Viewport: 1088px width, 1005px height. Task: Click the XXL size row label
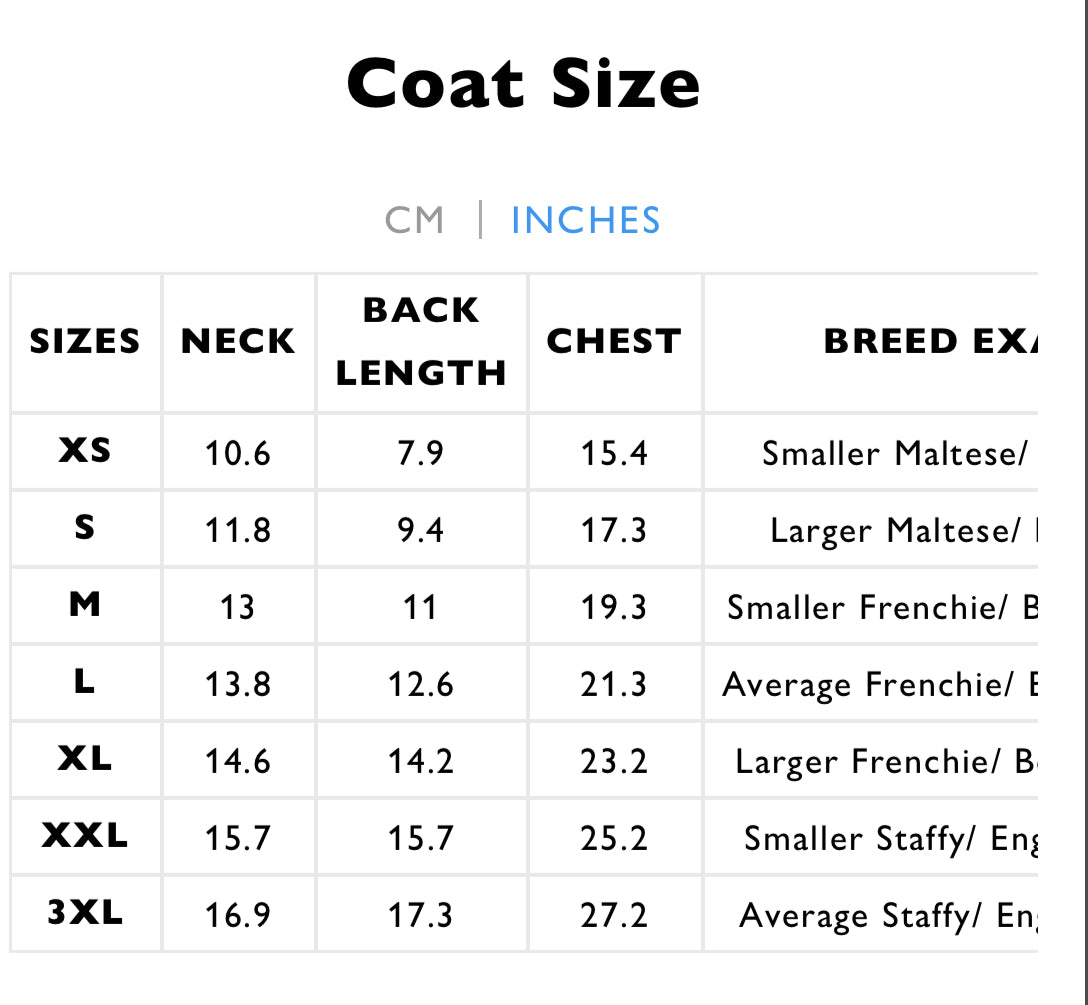tap(85, 836)
